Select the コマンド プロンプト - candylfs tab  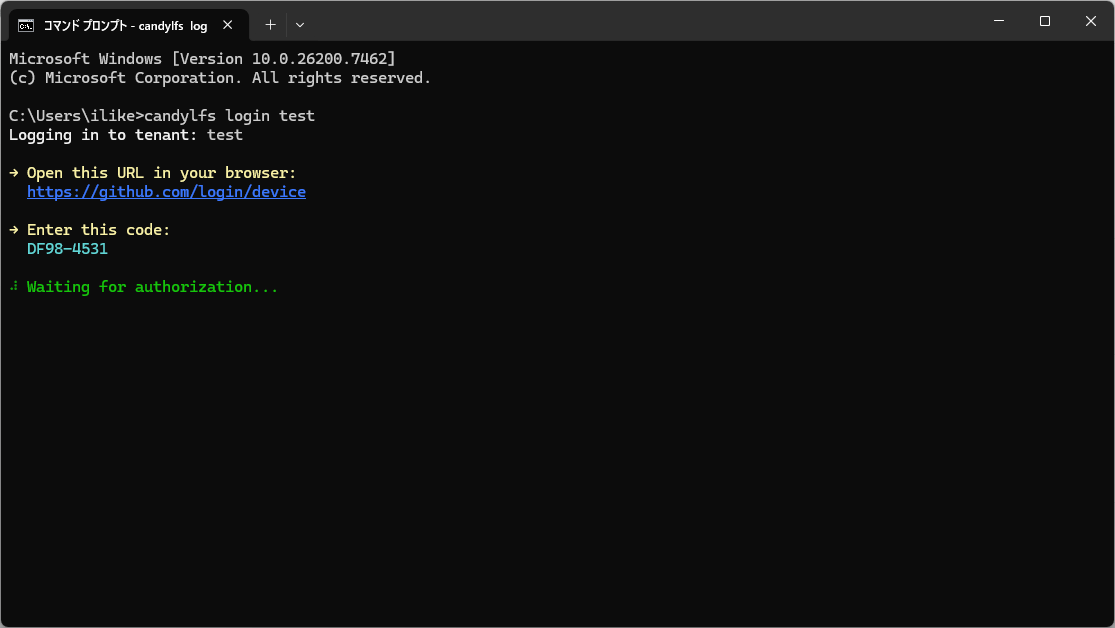125,25
